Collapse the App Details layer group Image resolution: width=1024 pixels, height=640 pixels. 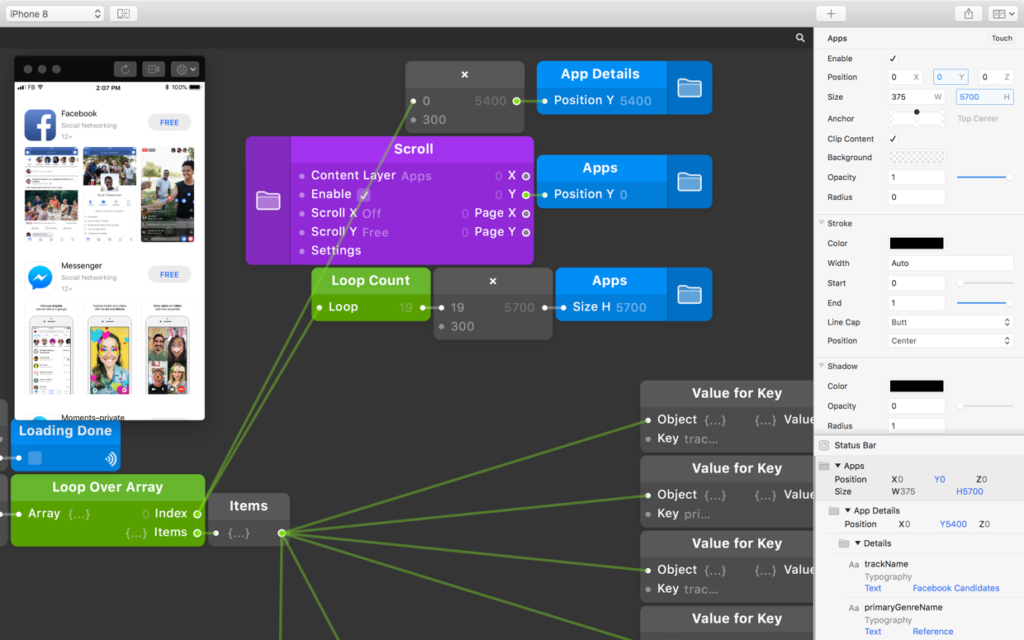click(x=848, y=511)
